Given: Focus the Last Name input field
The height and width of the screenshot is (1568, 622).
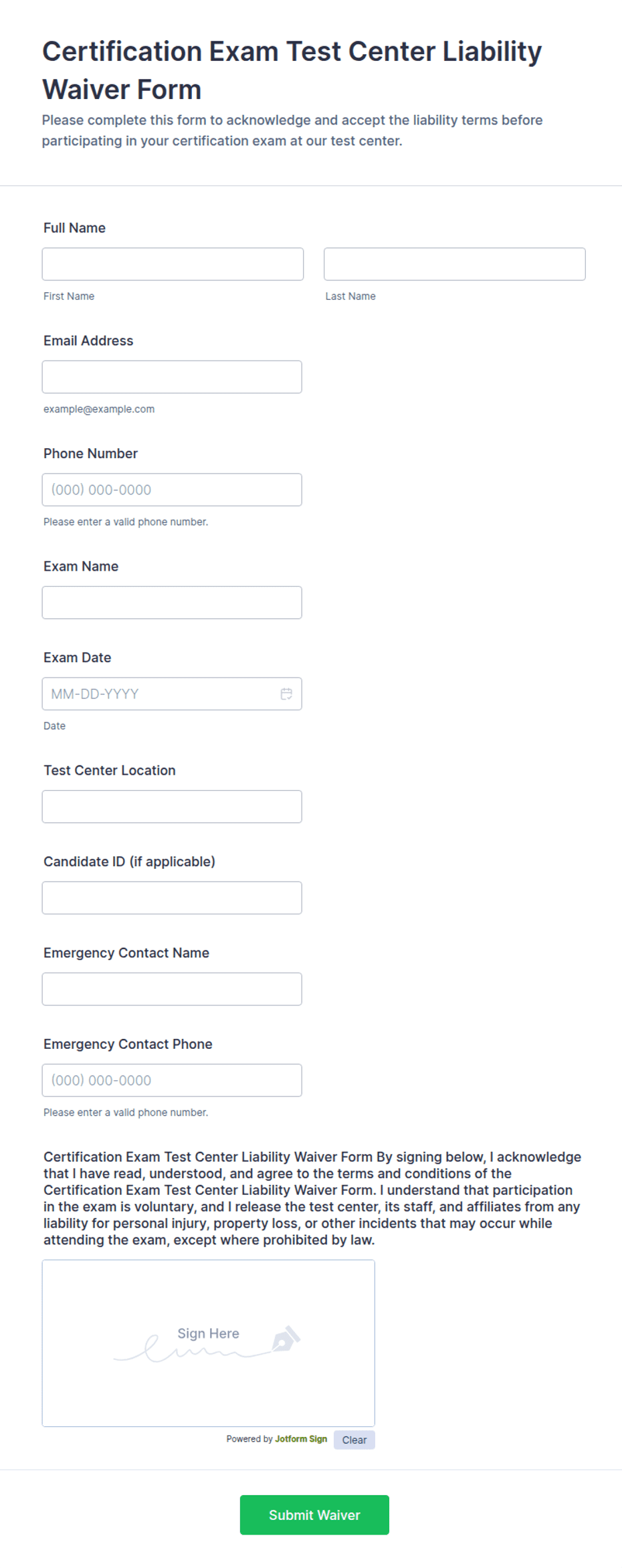Looking at the screenshot, I should (x=455, y=264).
